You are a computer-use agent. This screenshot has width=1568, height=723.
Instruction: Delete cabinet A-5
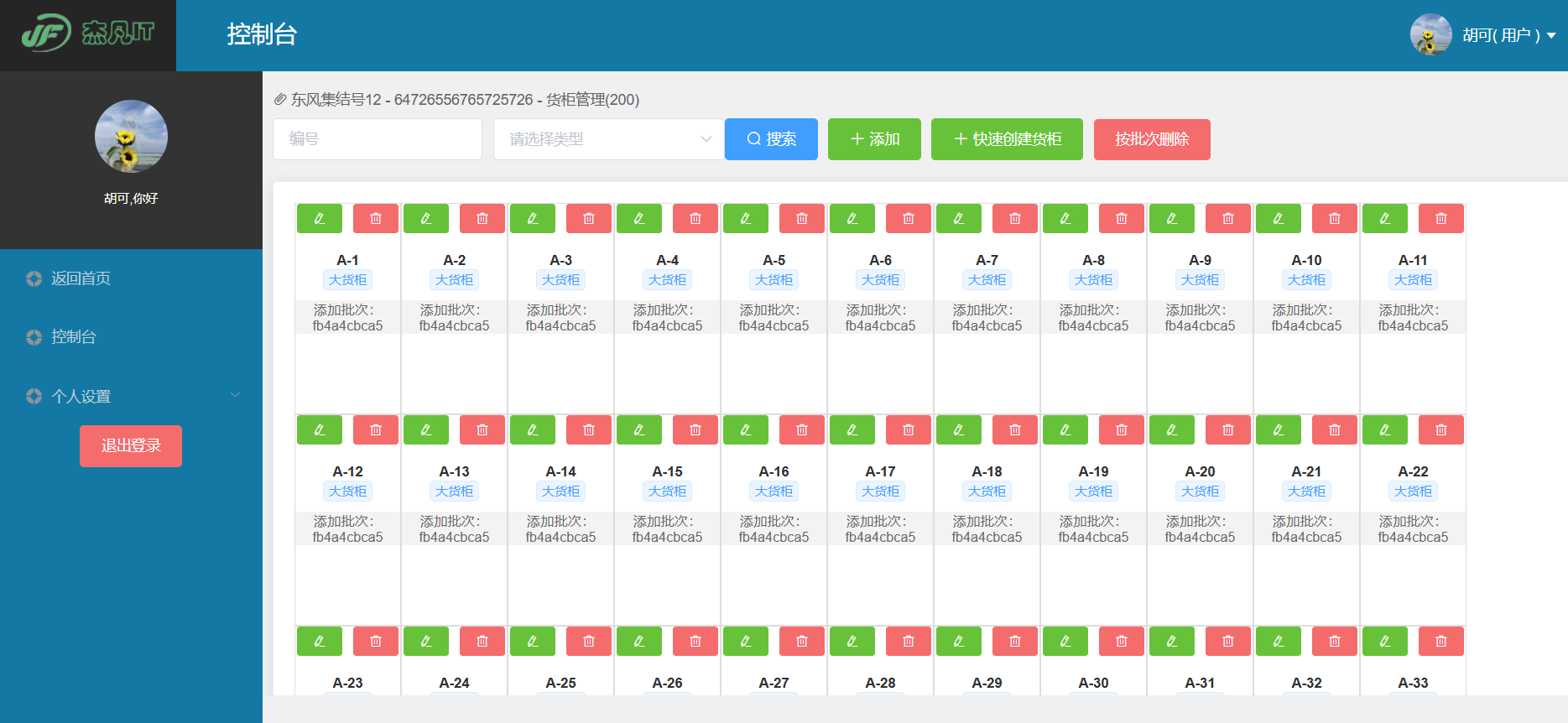[802, 218]
